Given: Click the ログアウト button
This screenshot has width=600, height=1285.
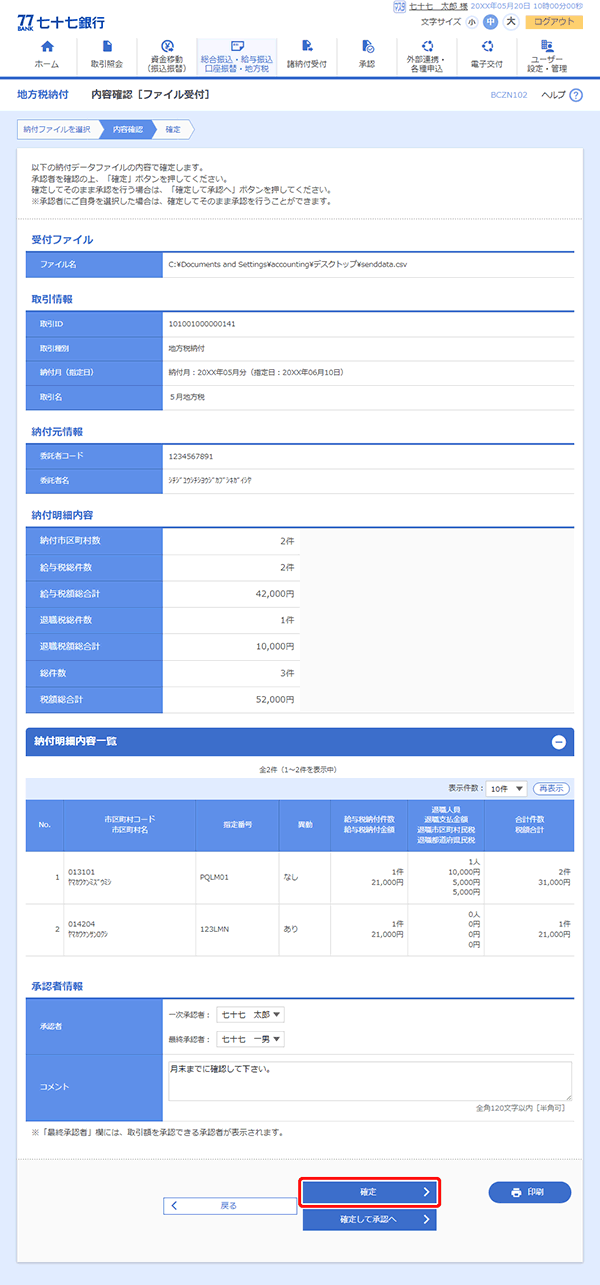Looking at the screenshot, I should click(554, 22).
